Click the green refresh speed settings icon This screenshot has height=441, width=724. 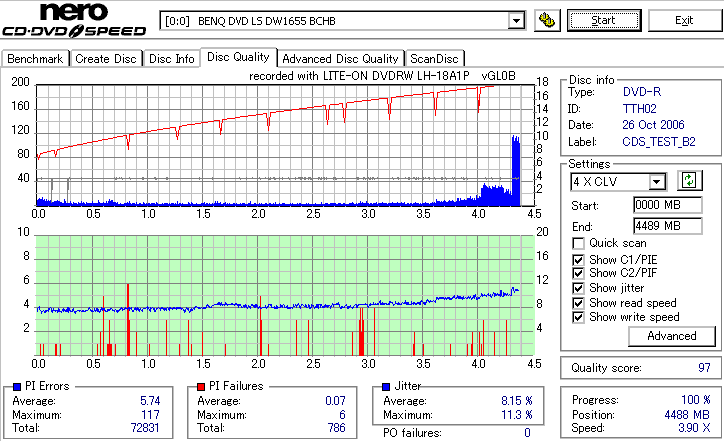(689, 180)
